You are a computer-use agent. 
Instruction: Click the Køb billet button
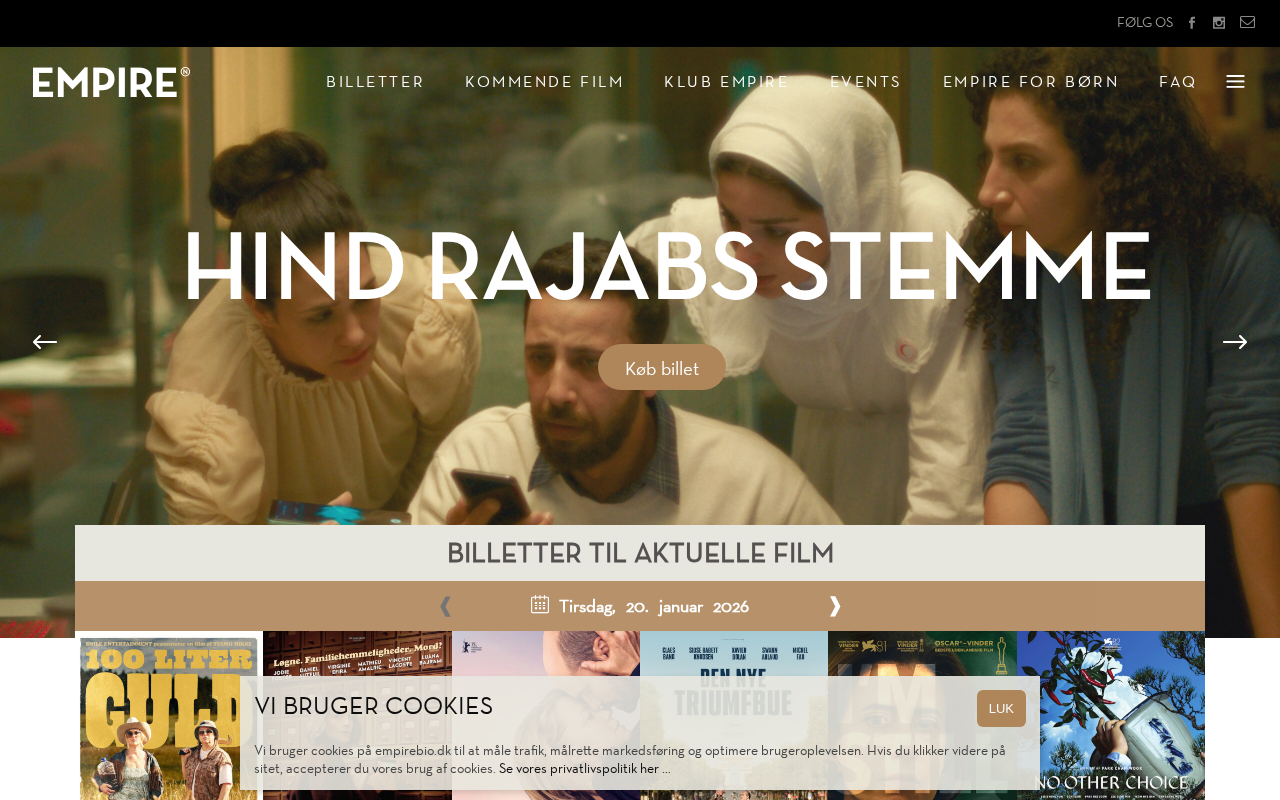pyautogui.click(x=662, y=367)
